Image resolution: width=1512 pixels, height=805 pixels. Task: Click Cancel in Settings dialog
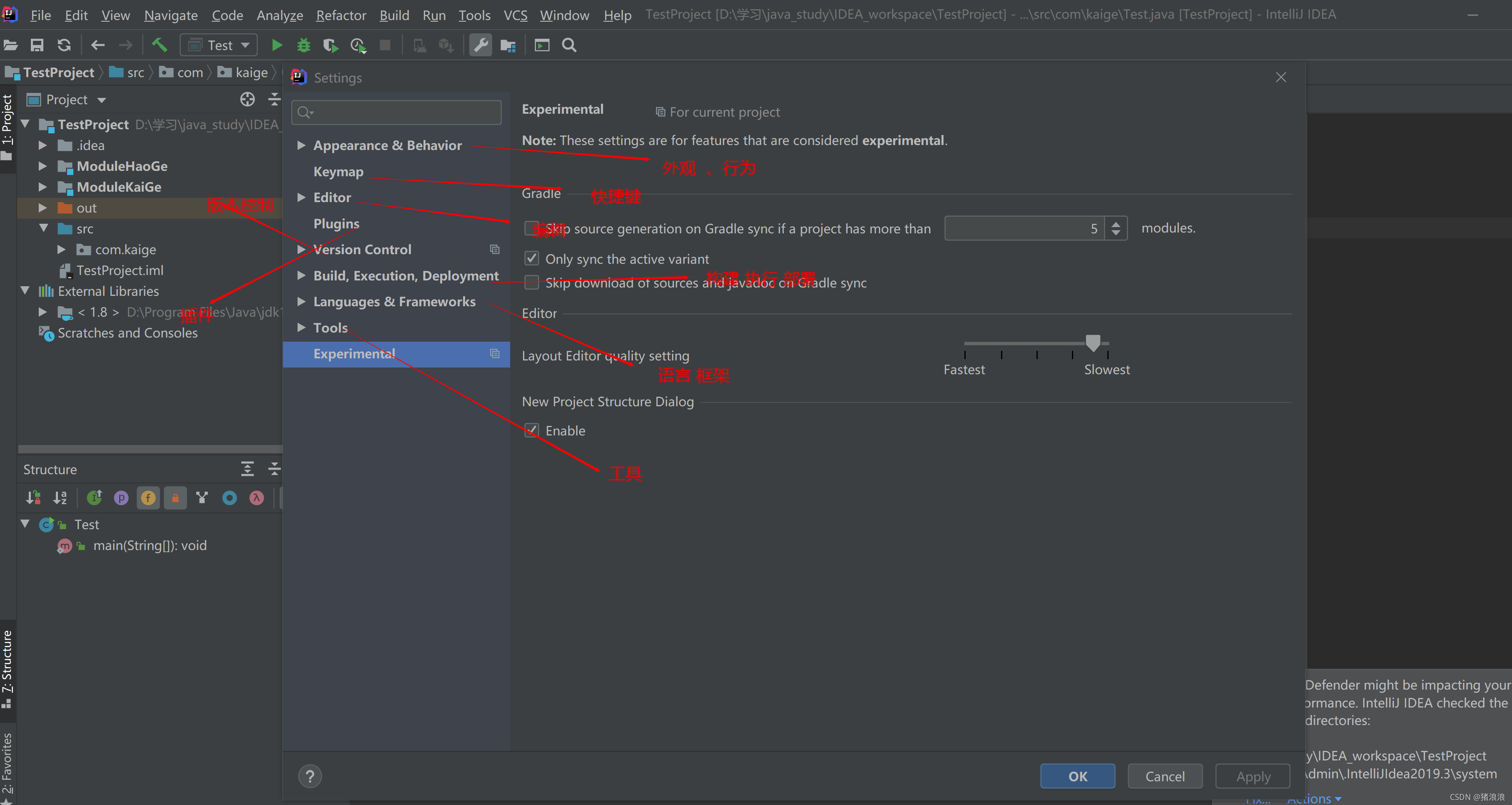pyautogui.click(x=1164, y=776)
